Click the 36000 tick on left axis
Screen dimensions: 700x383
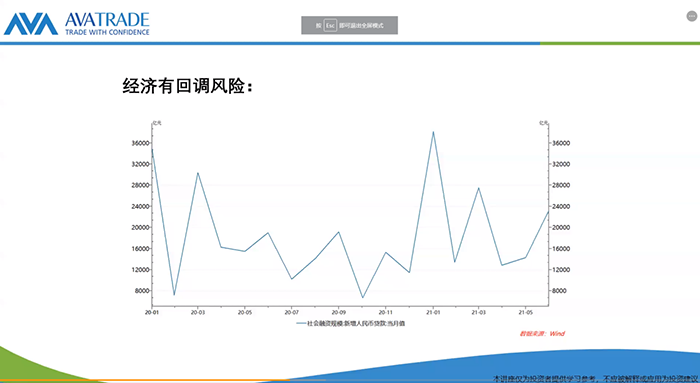point(140,143)
